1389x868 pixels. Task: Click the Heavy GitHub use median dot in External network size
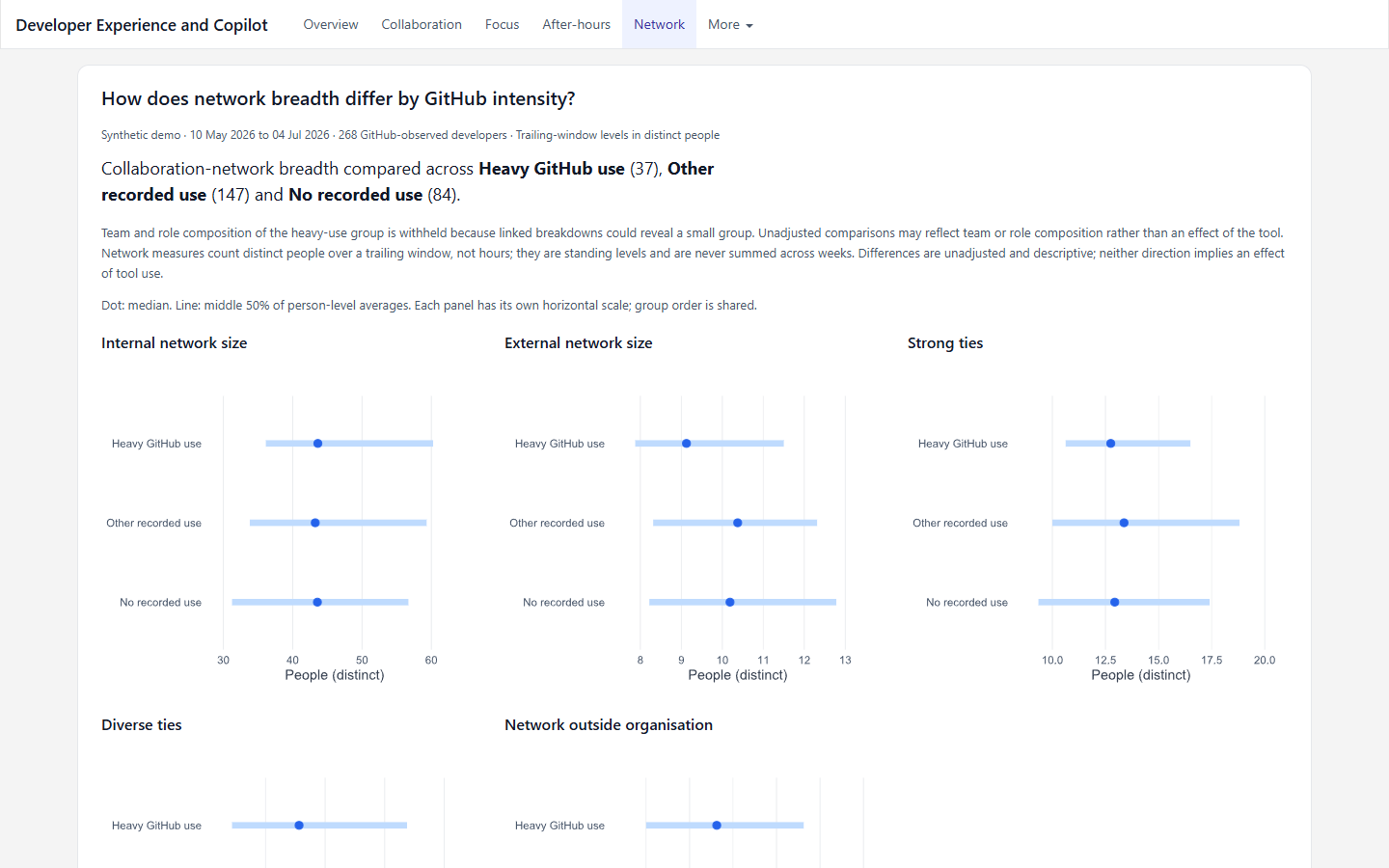(686, 444)
